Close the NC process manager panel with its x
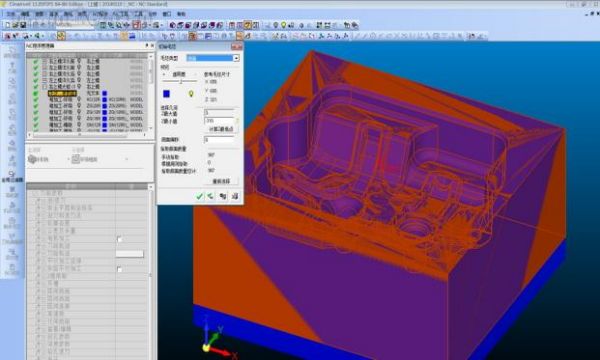 pos(152,46)
